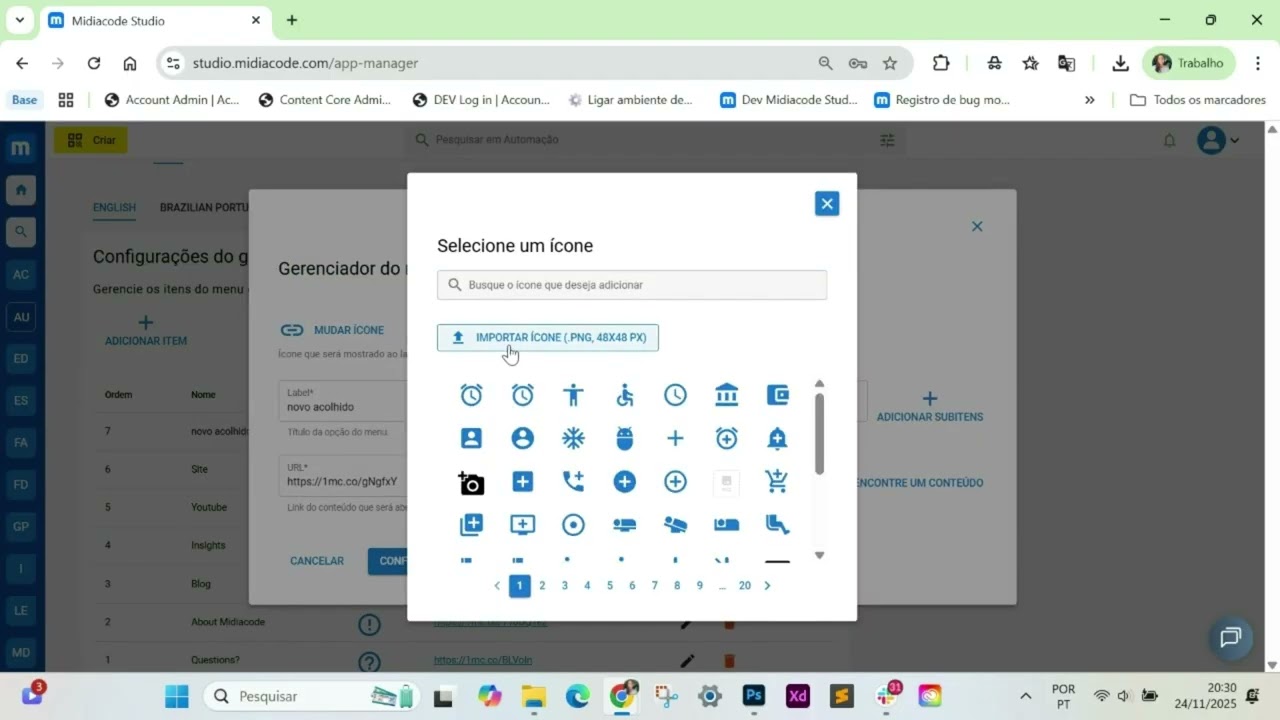Go to page 2 of icons

pos(542,586)
